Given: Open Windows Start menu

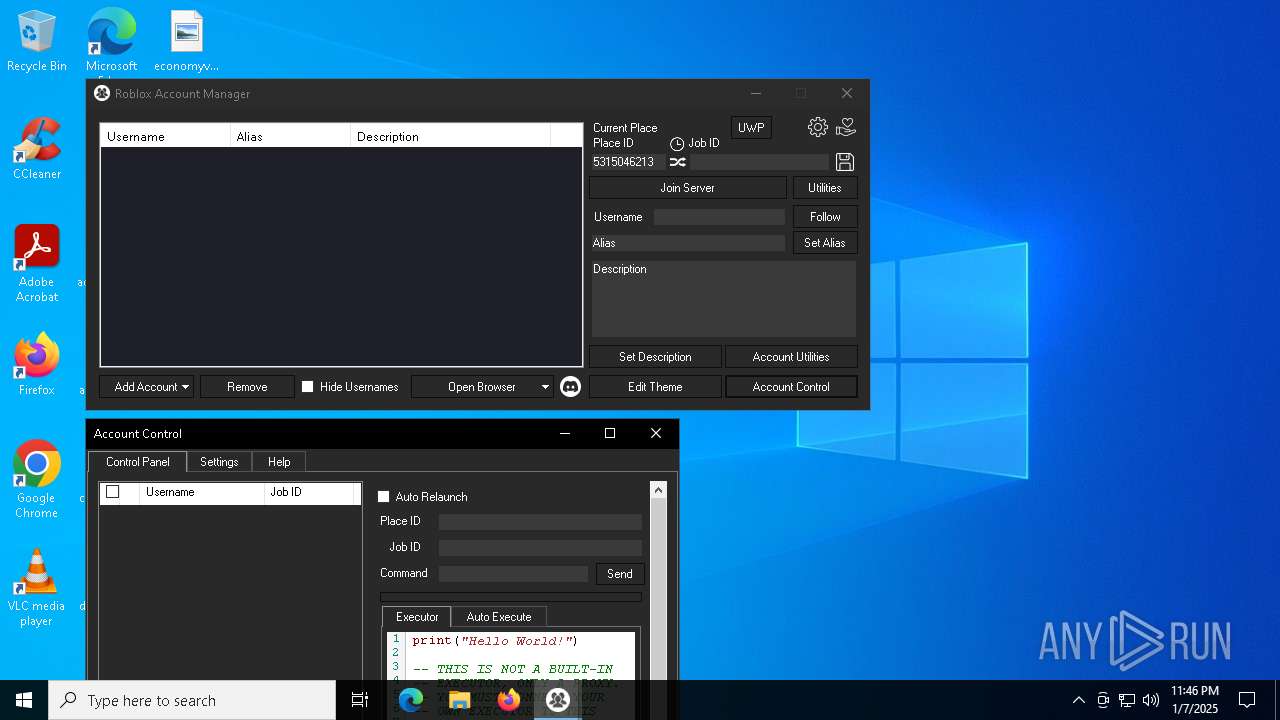Looking at the screenshot, I should coord(24,700).
